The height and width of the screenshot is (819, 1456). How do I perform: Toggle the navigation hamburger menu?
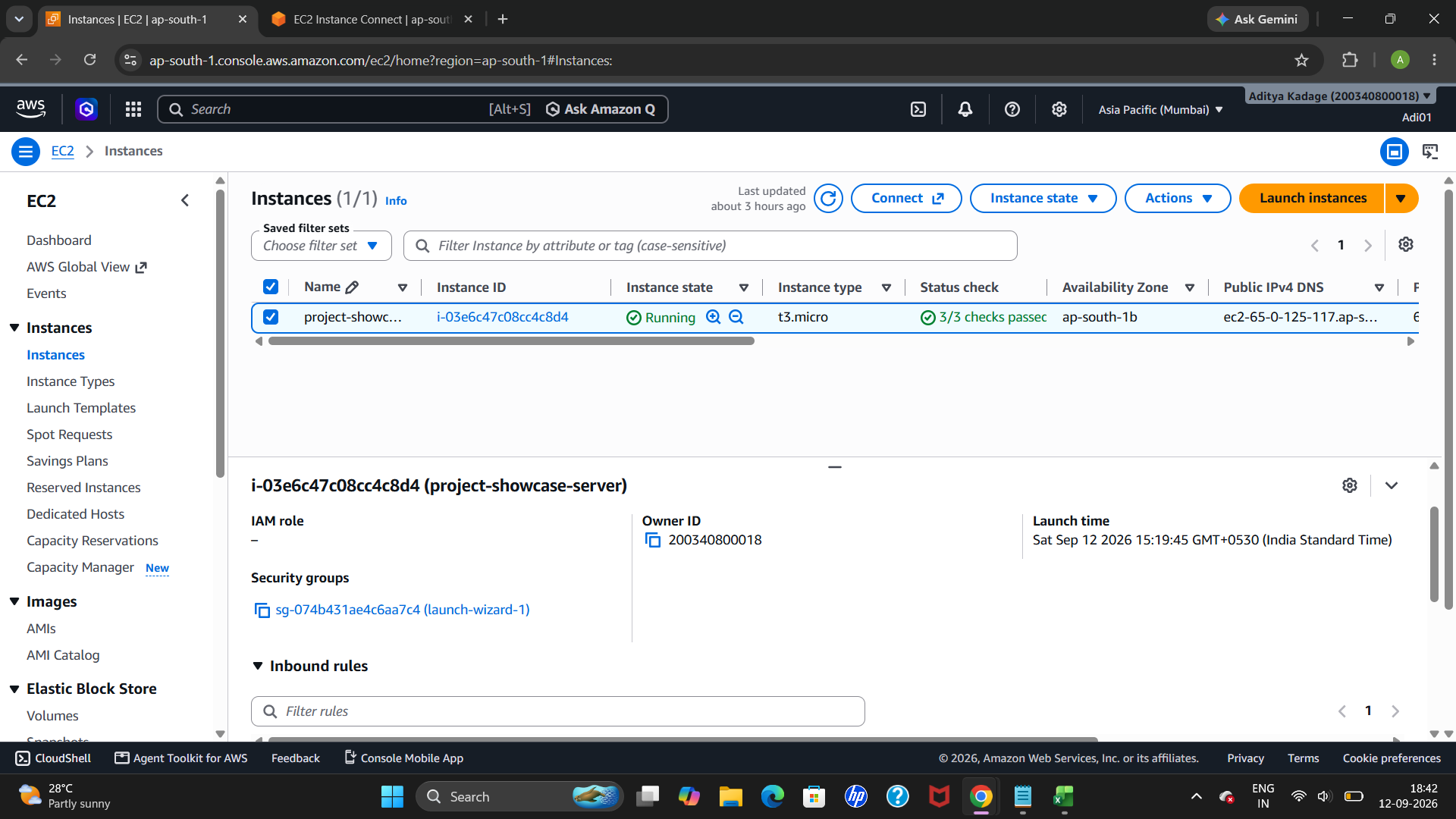(26, 152)
